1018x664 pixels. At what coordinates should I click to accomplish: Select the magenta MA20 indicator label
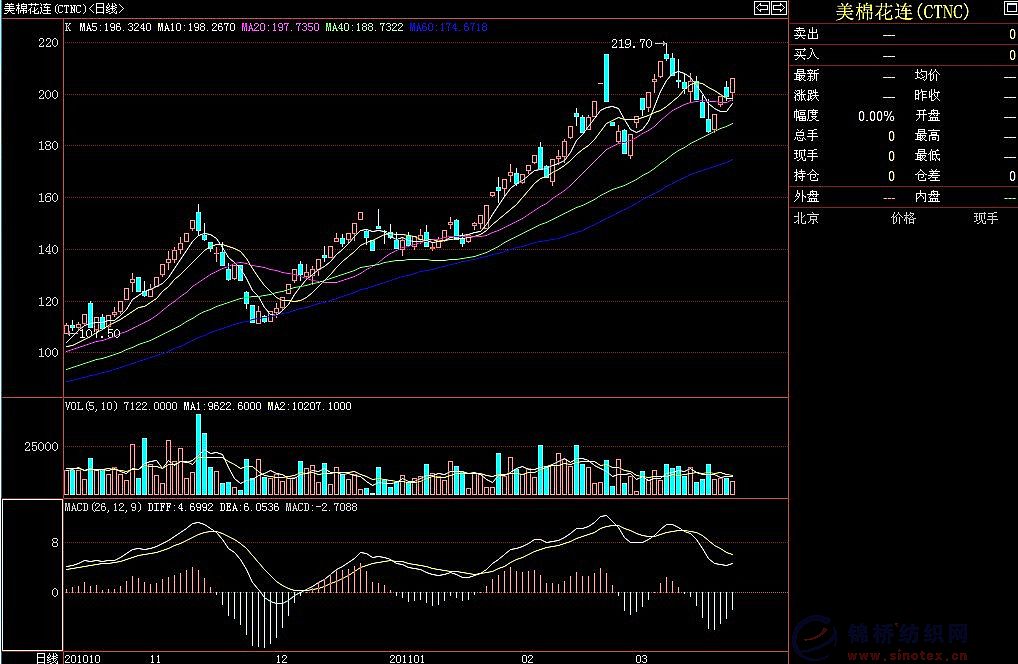coord(281,28)
